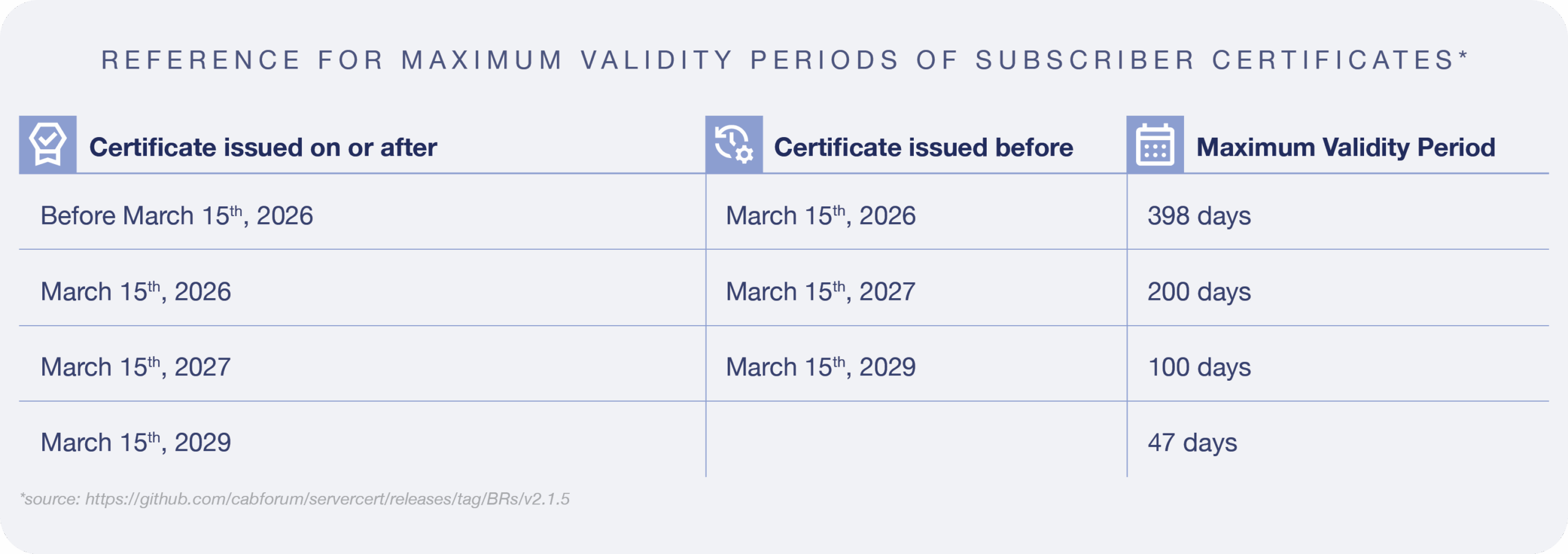Select the 'Certificate issued before' header

(x=924, y=148)
